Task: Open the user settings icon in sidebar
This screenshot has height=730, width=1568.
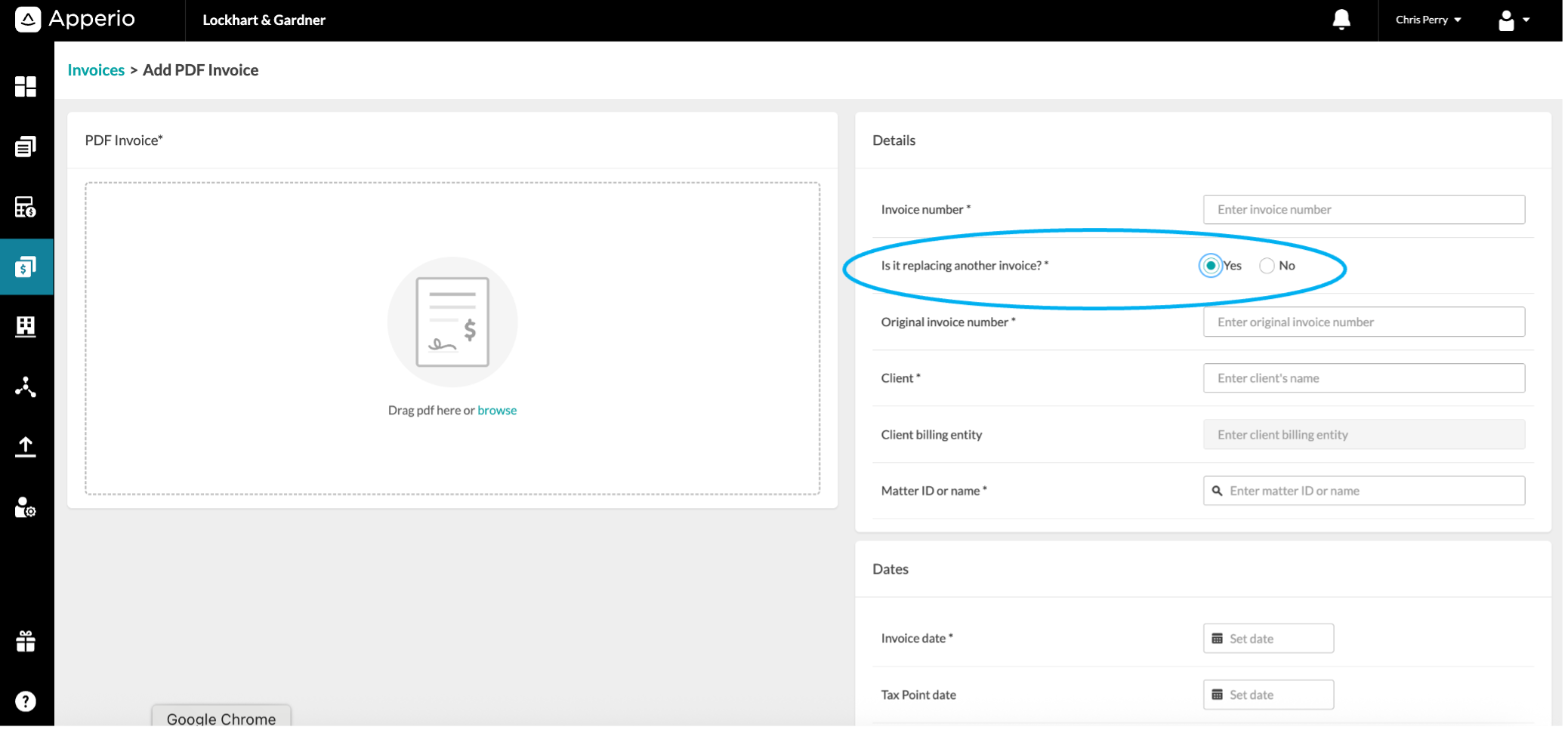Action: pos(26,507)
